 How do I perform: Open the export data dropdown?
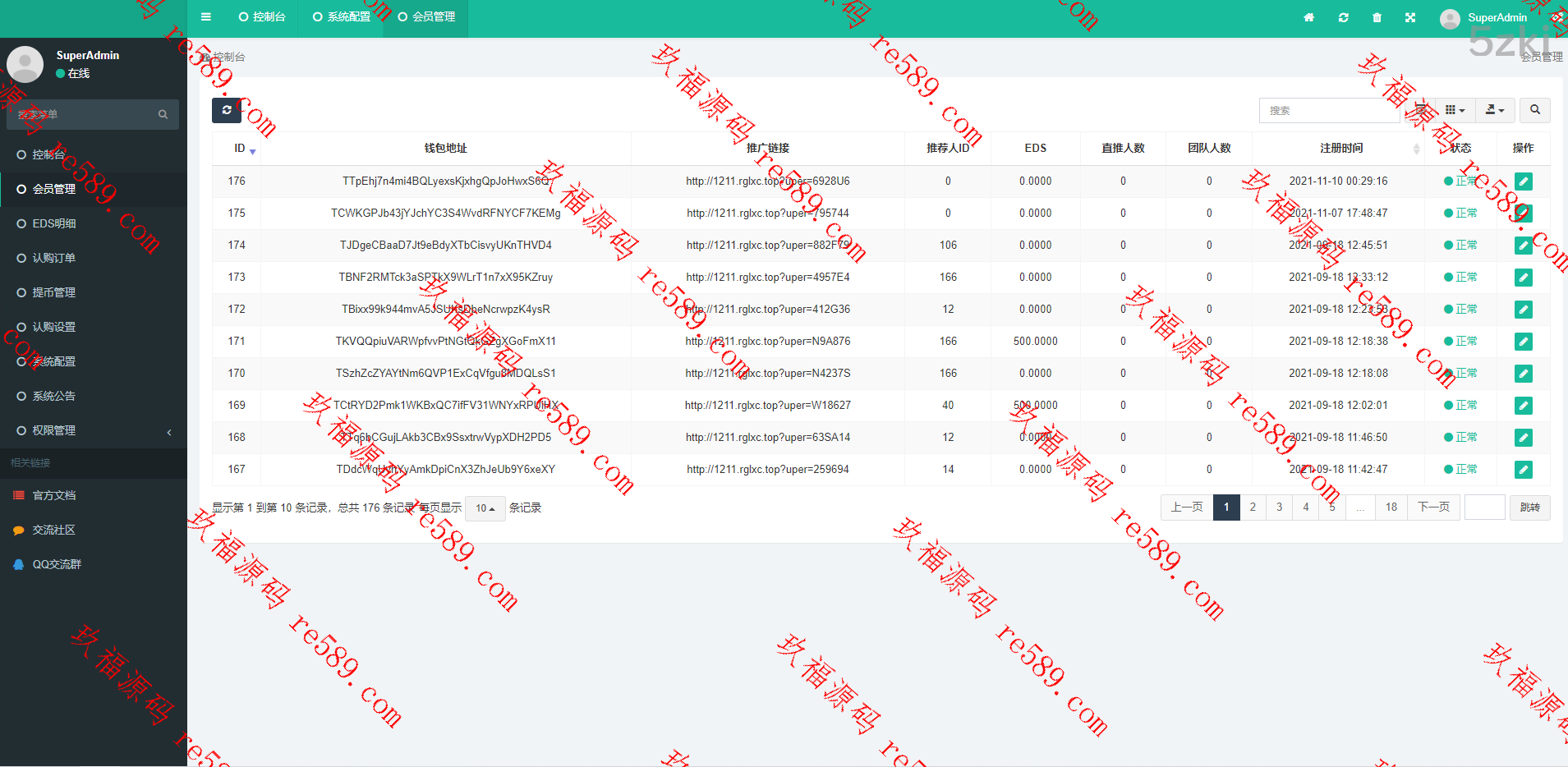click(x=1495, y=110)
